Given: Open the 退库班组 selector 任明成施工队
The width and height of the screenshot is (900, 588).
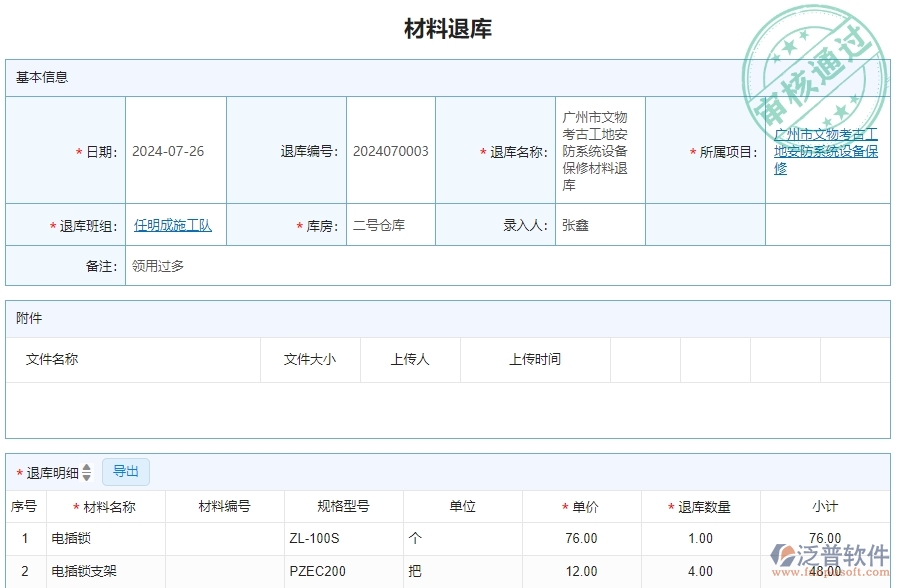Looking at the screenshot, I should pyautogui.click(x=172, y=224).
